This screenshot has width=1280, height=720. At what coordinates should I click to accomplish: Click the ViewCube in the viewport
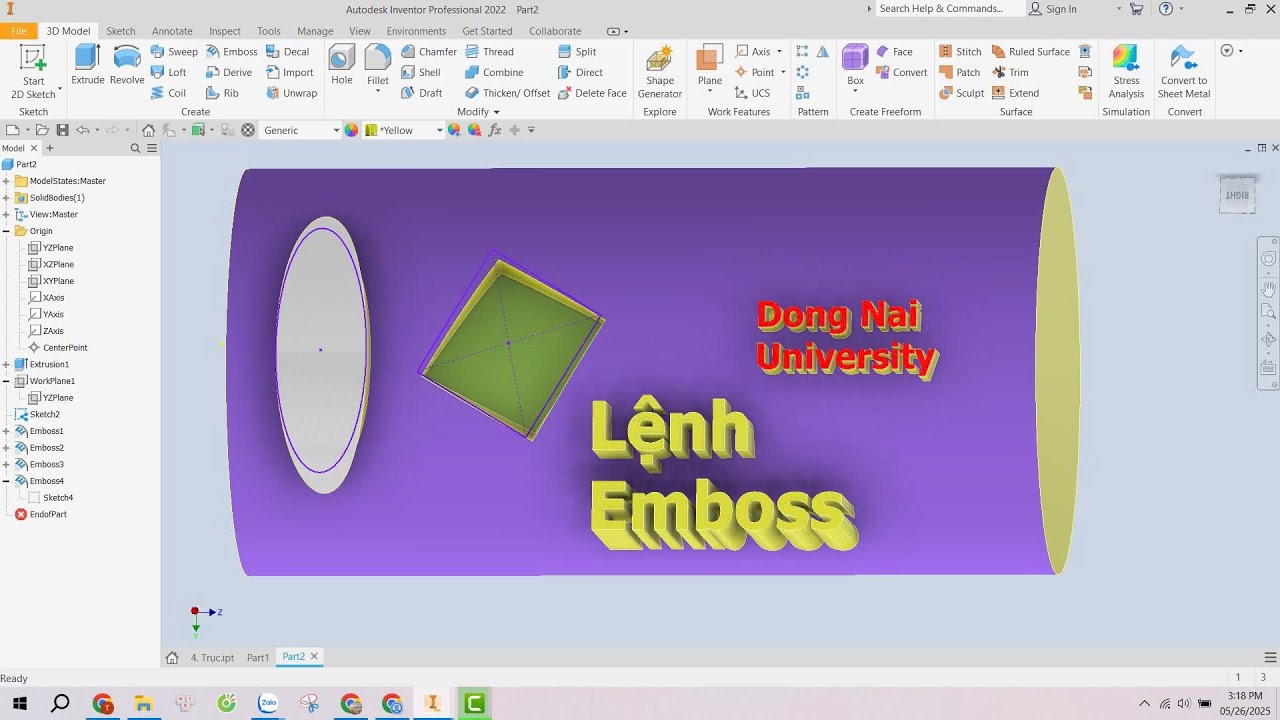point(1237,195)
